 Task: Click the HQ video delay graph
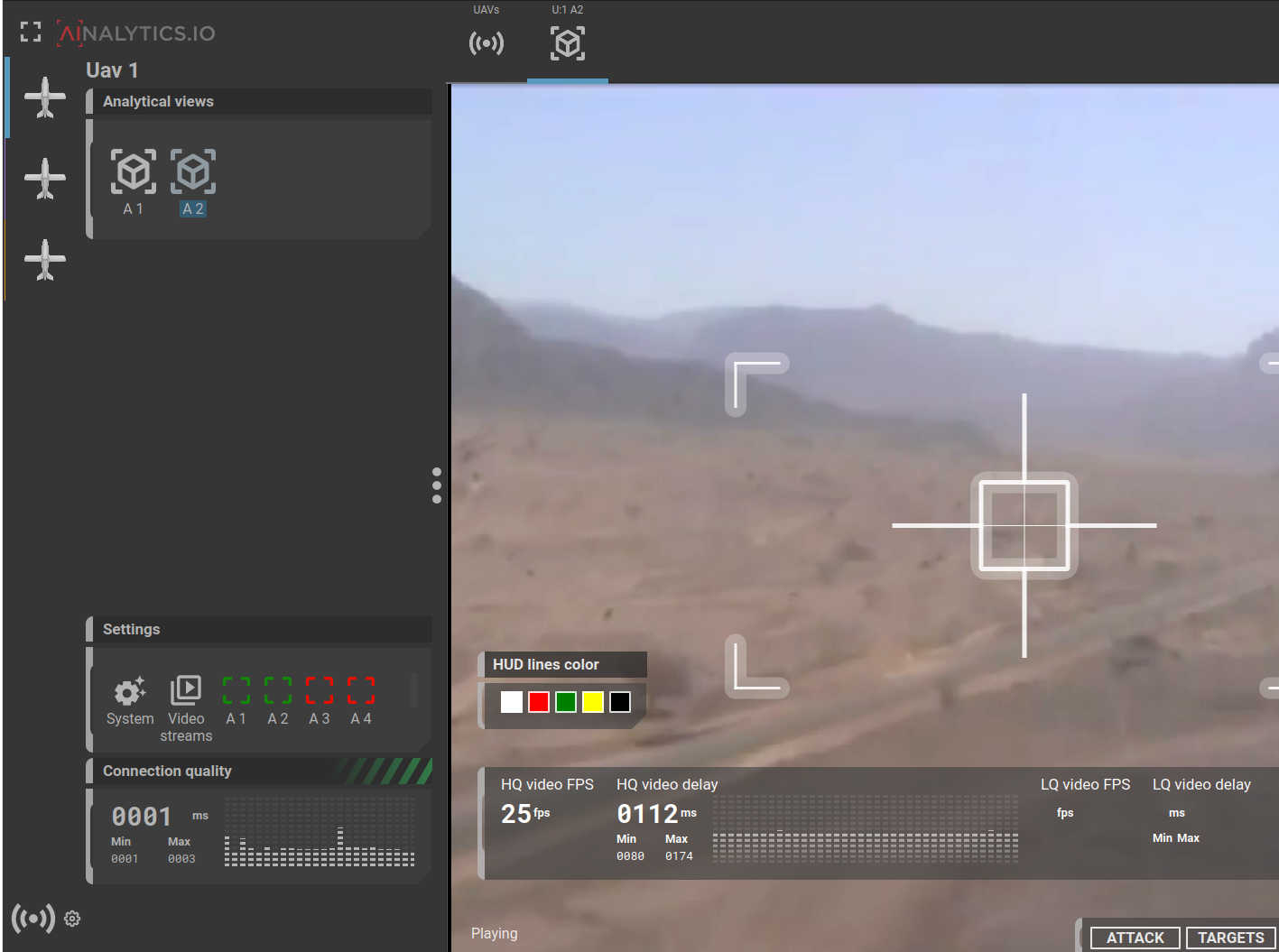click(865, 830)
